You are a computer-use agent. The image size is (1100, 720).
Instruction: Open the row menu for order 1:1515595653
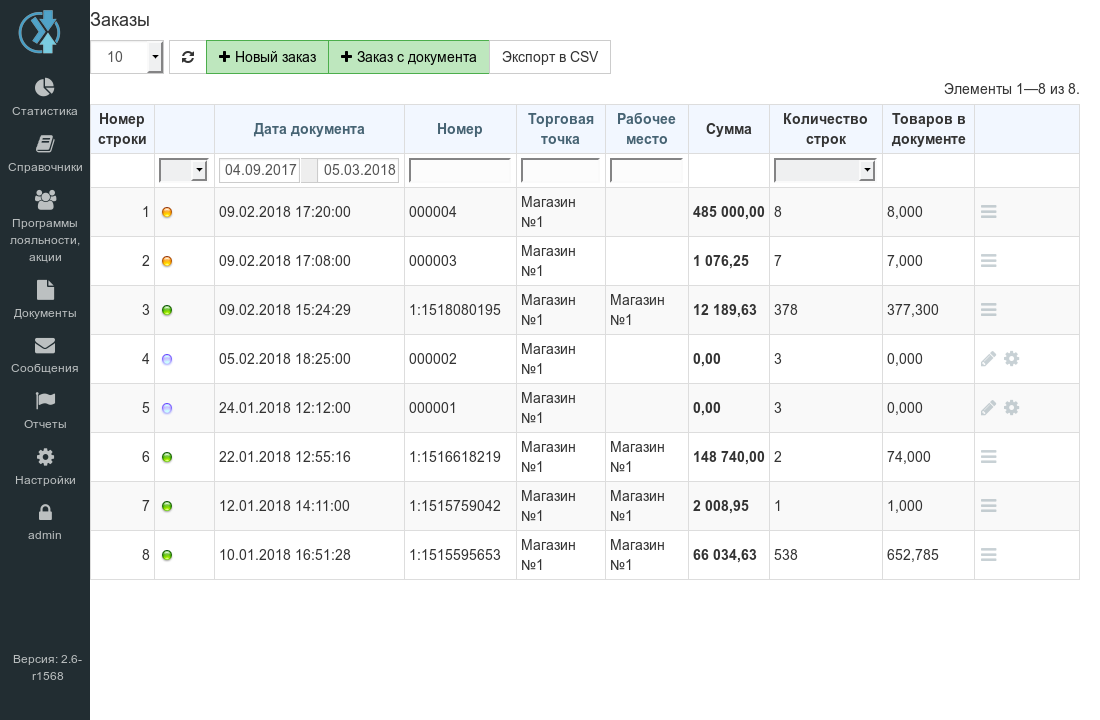click(x=988, y=554)
